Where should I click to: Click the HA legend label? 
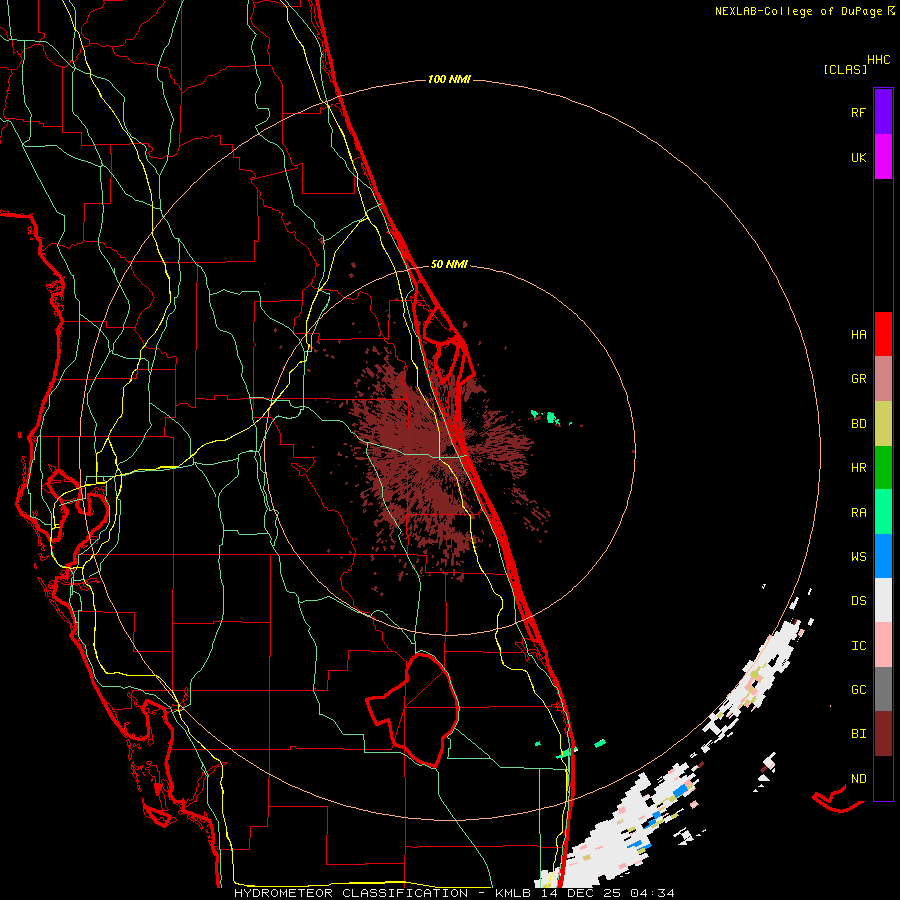coord(858,334)
